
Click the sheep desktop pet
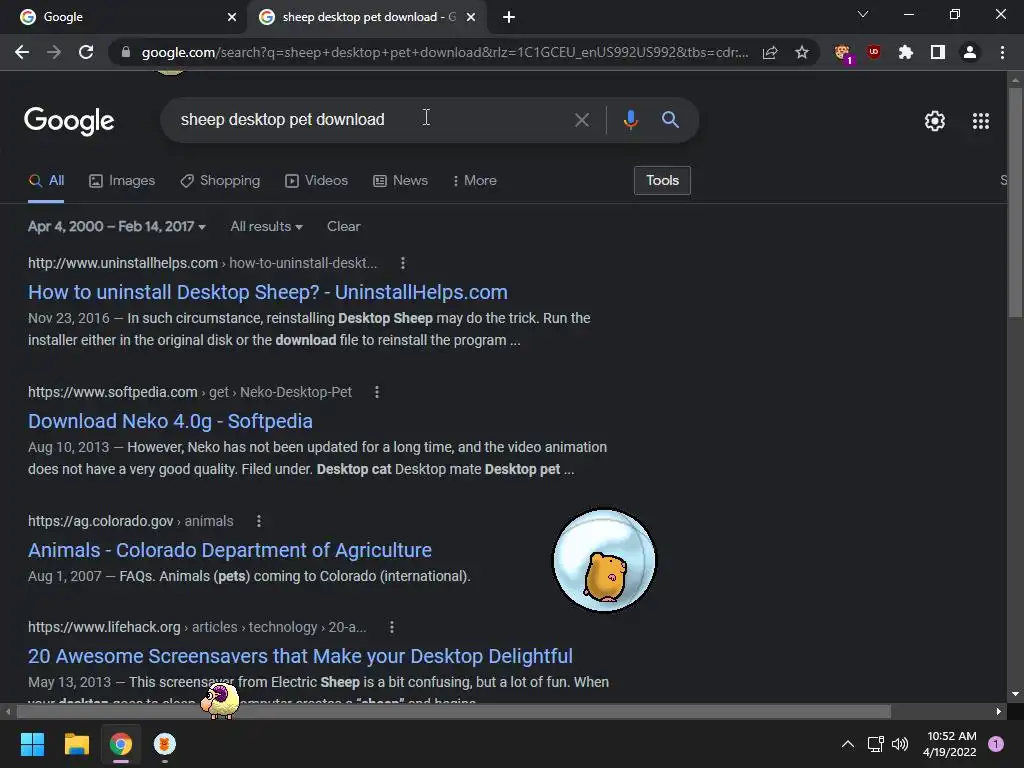pos(220,700)
